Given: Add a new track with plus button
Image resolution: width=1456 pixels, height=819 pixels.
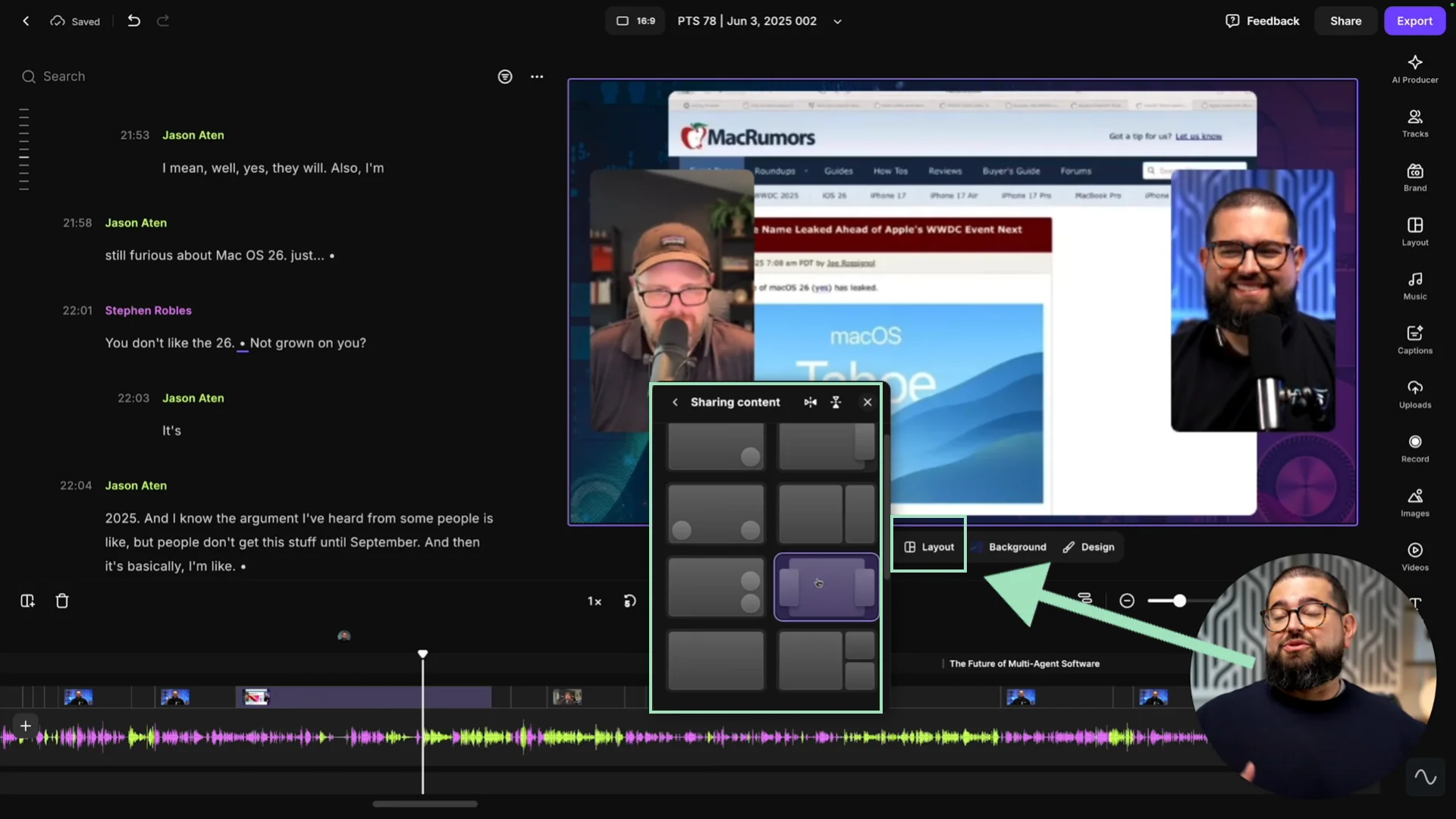Looking at the screenshot, I should click(x=25, y=726).
